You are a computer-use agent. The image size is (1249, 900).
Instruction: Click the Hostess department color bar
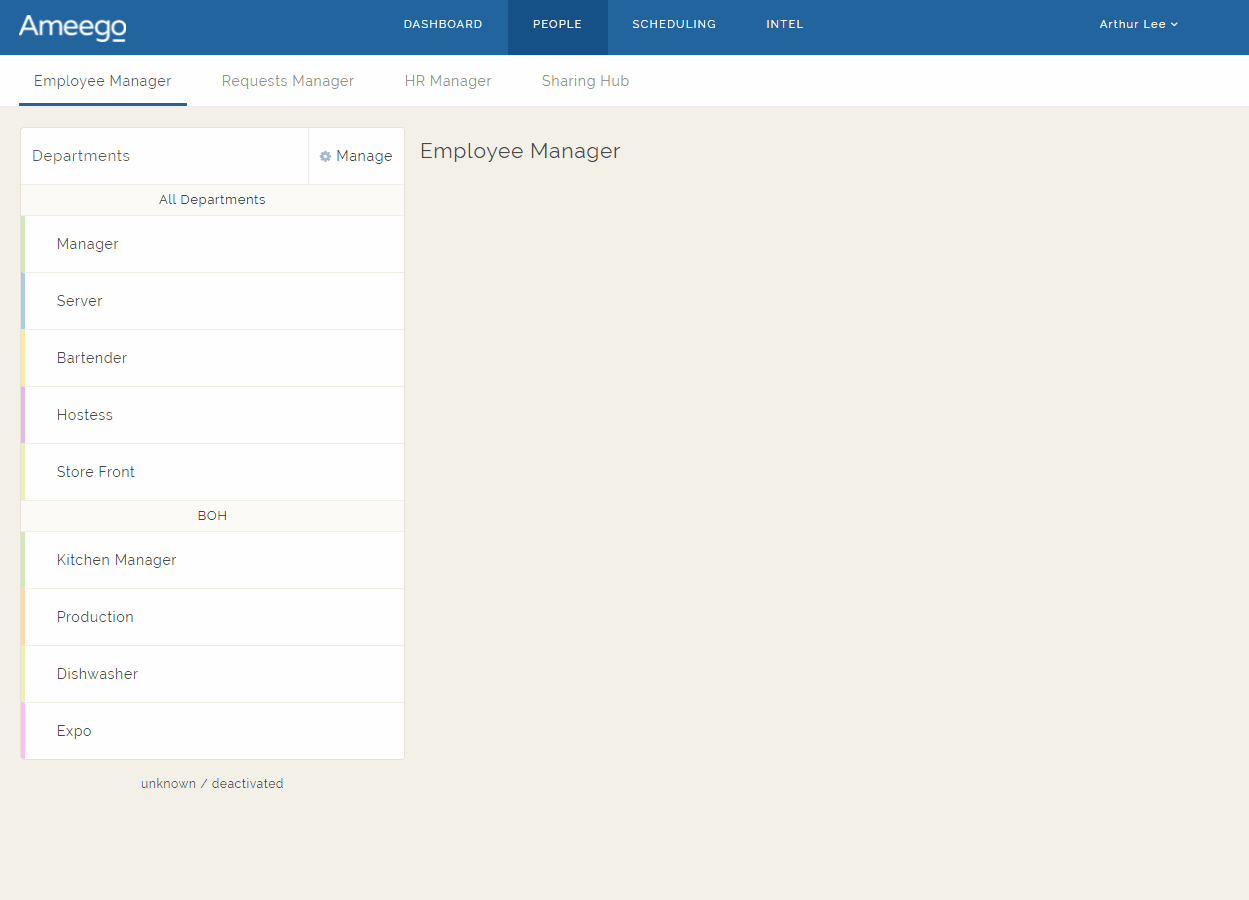pos(23,415)
